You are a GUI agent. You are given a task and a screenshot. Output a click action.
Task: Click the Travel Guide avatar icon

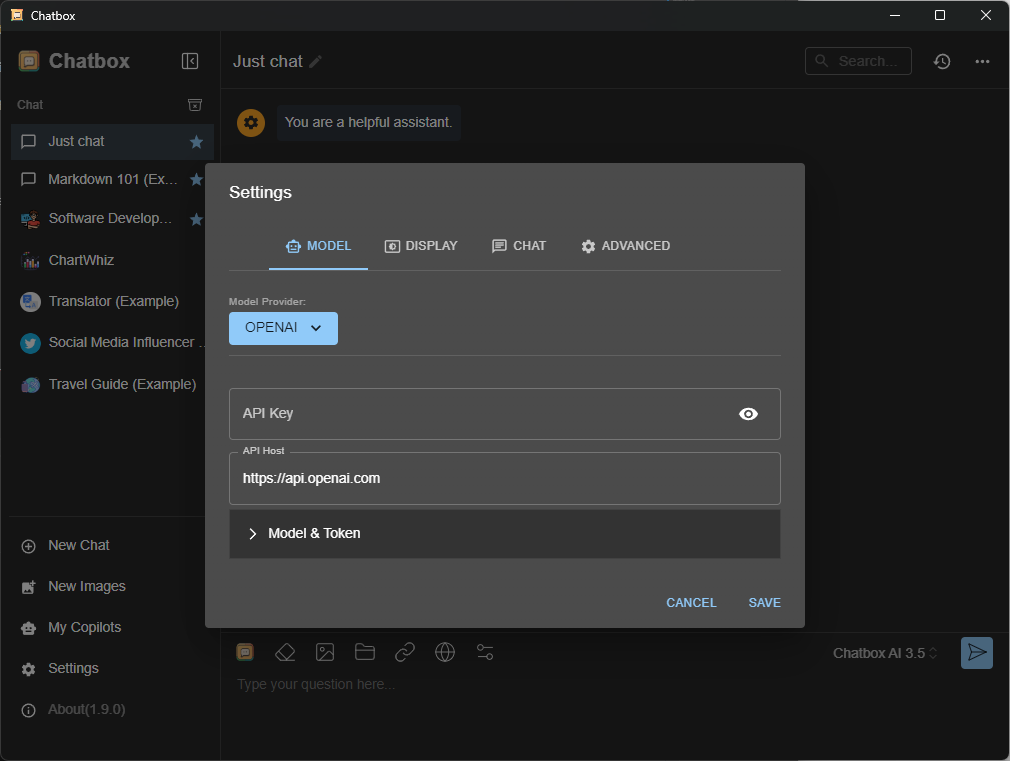coord(30,385)
